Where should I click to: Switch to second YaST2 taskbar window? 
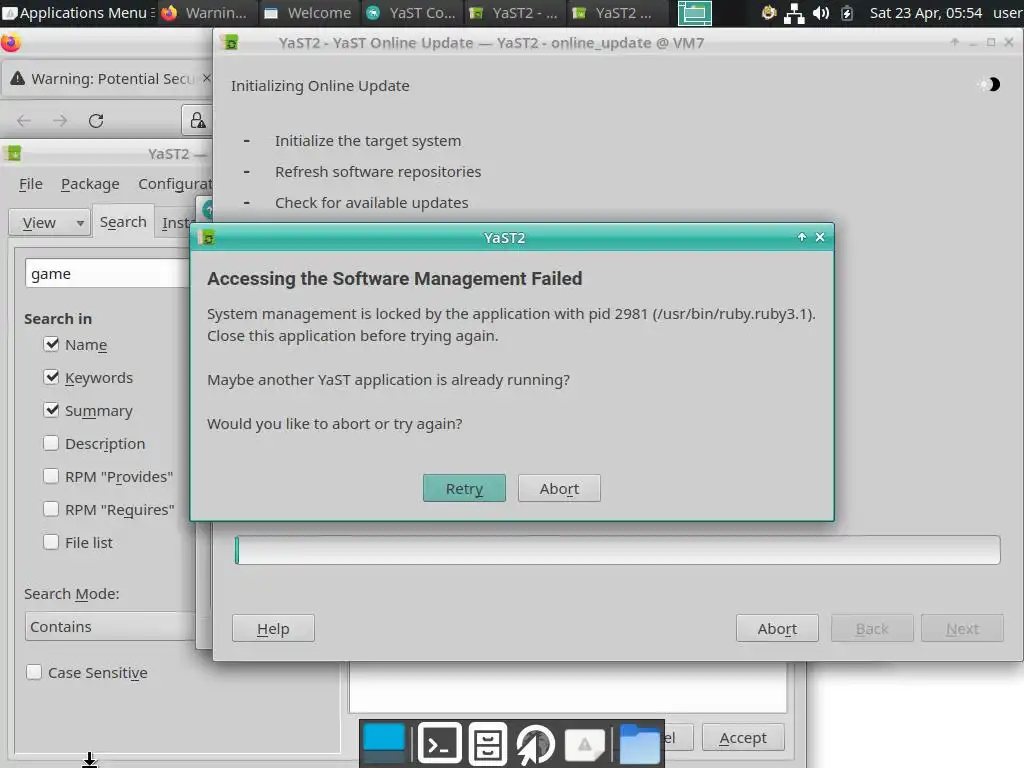615,12
